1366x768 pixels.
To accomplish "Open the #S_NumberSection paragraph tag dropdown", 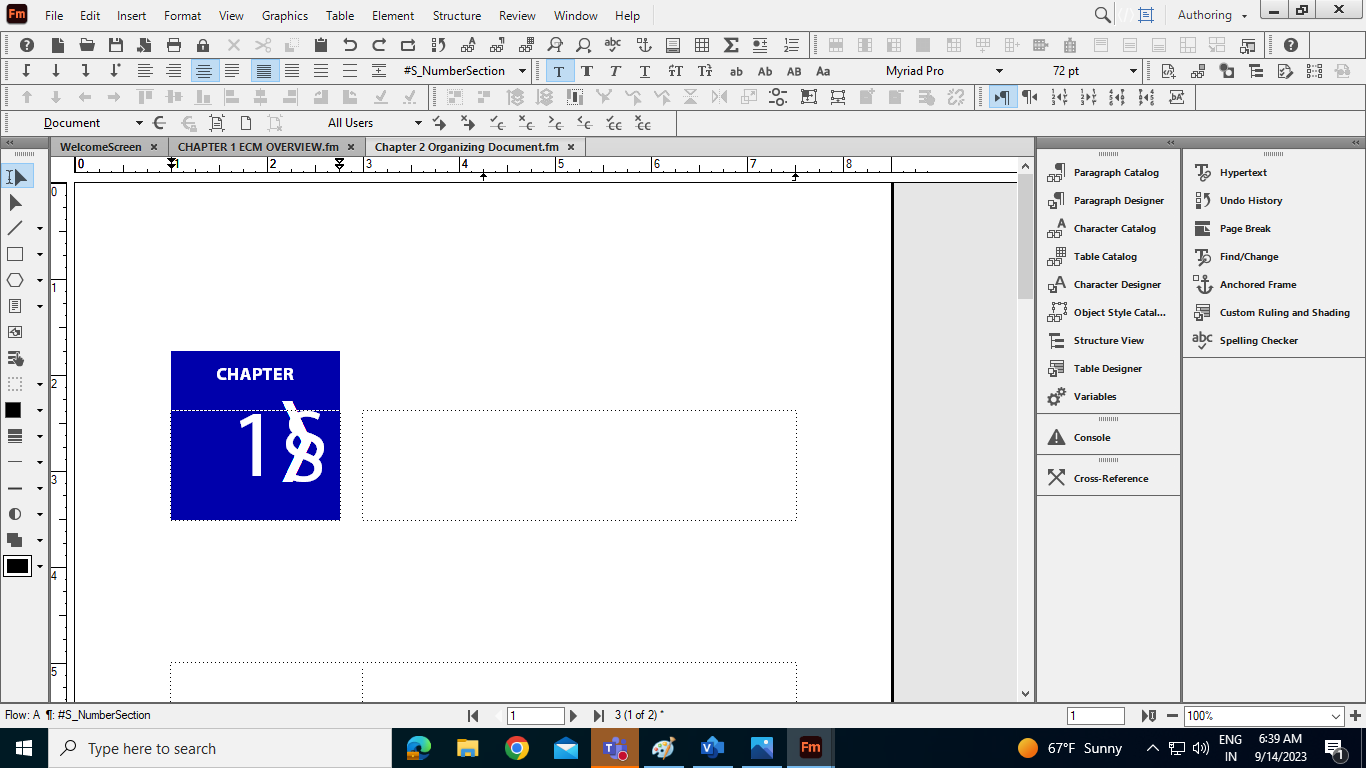I will (522, 71).
